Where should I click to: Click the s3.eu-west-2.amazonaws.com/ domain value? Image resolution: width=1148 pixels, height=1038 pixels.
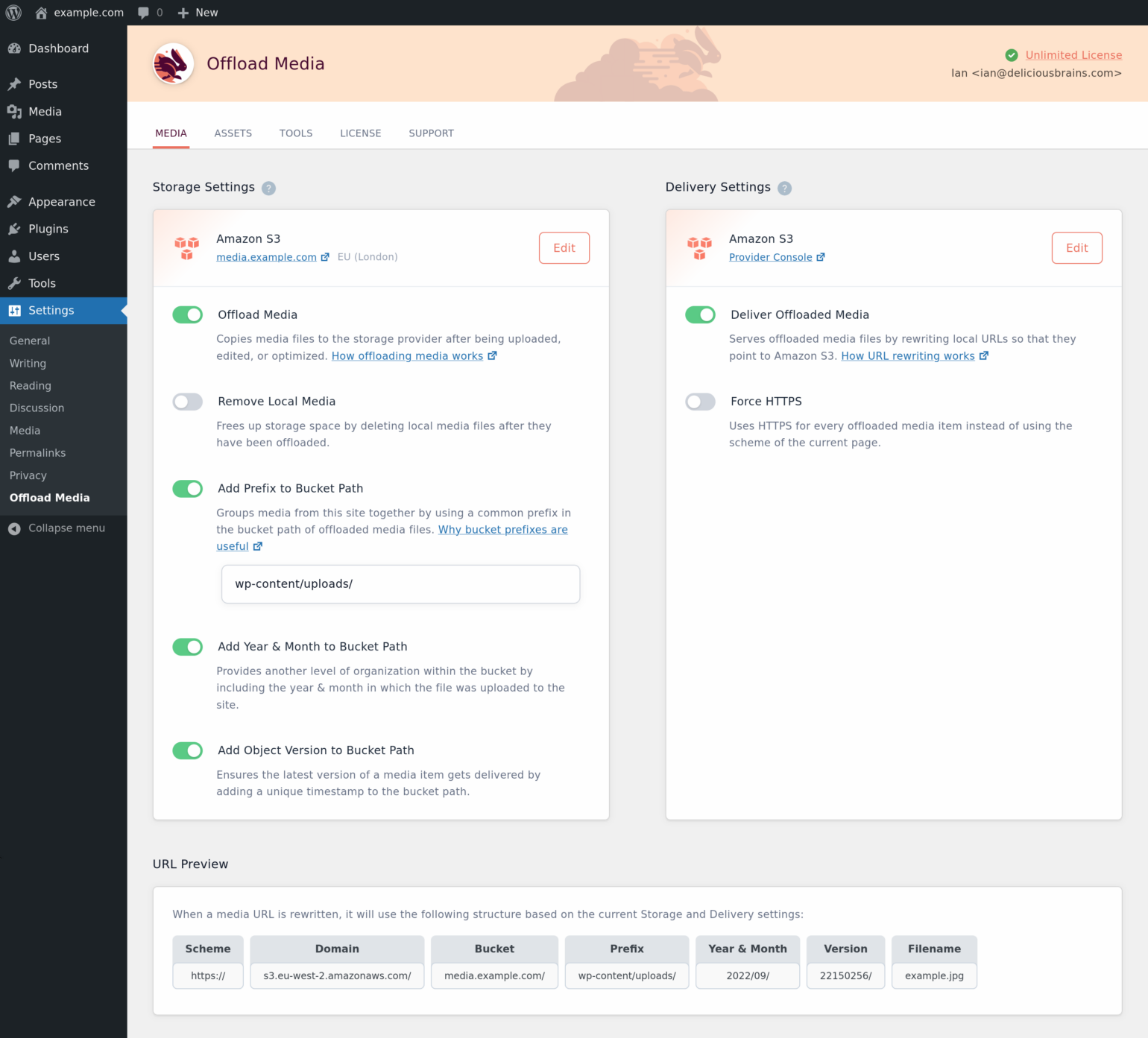point(337,976)
